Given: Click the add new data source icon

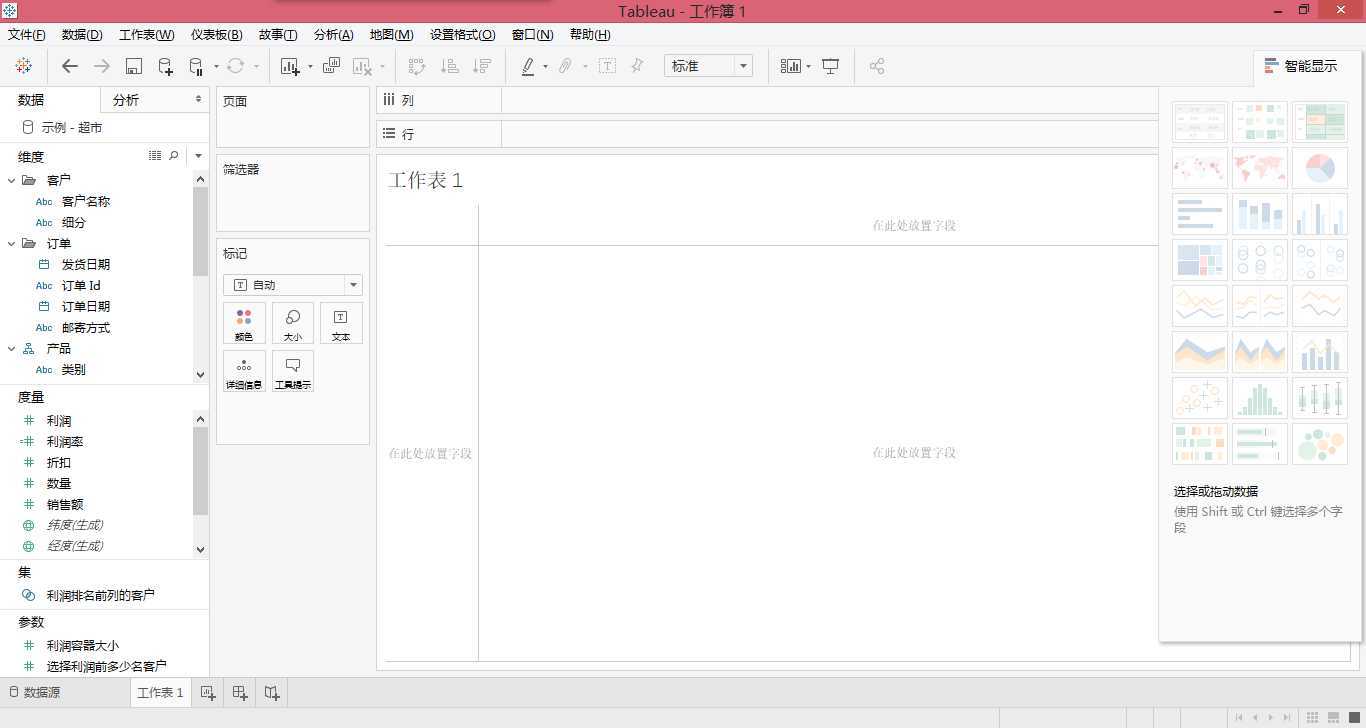Looking at the screenshot, I should [x=165, y=66].
